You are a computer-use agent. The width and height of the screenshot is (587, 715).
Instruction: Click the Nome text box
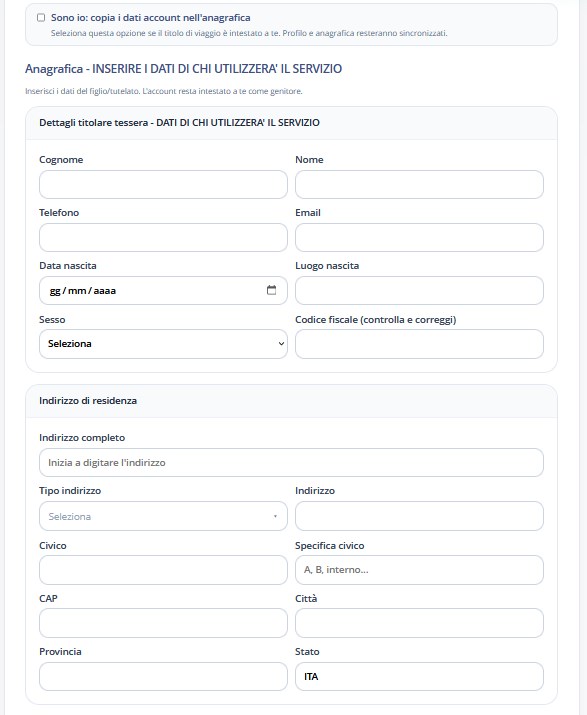(419, 185)
